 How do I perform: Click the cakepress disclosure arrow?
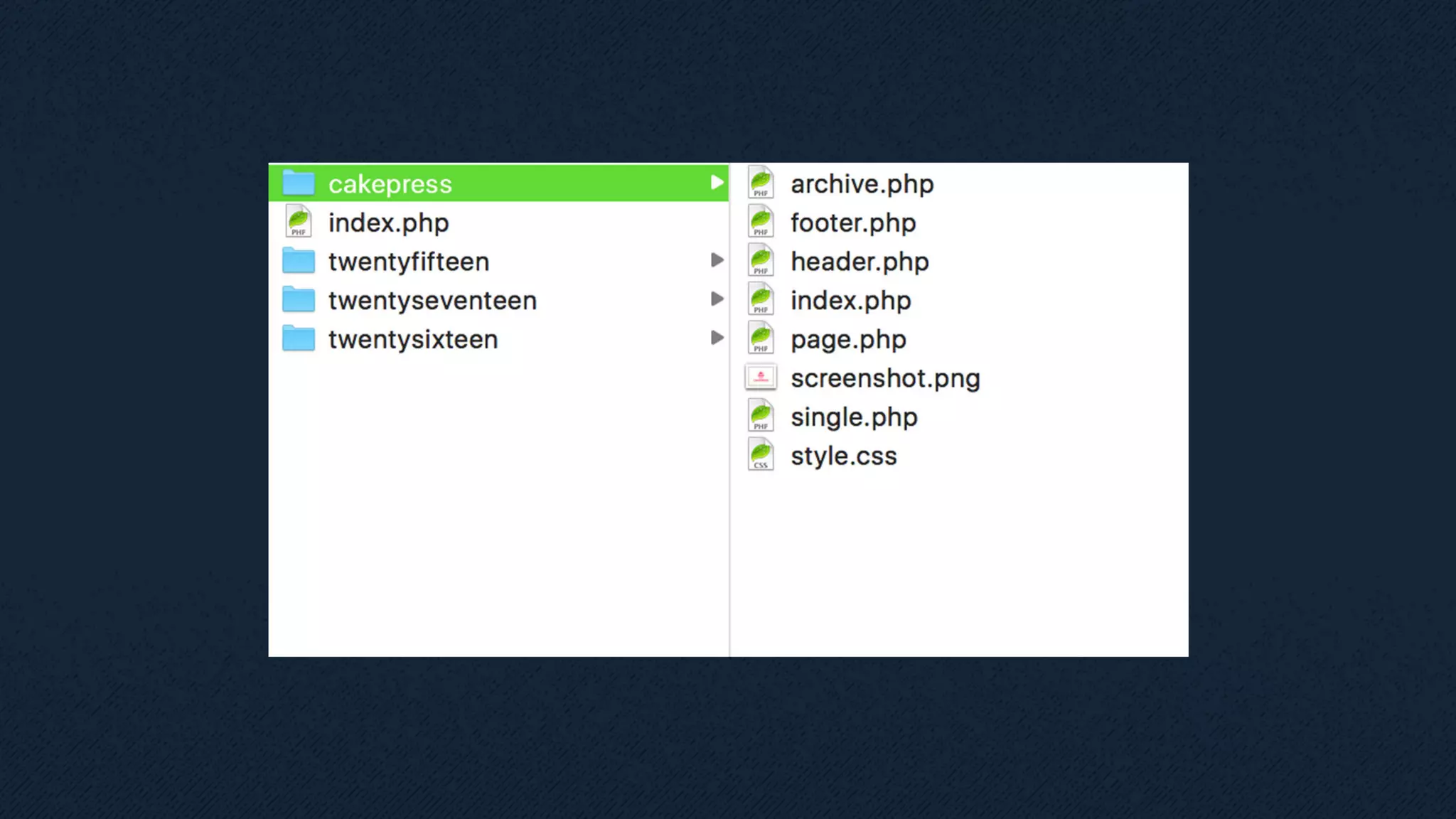(x=717, y=183)
